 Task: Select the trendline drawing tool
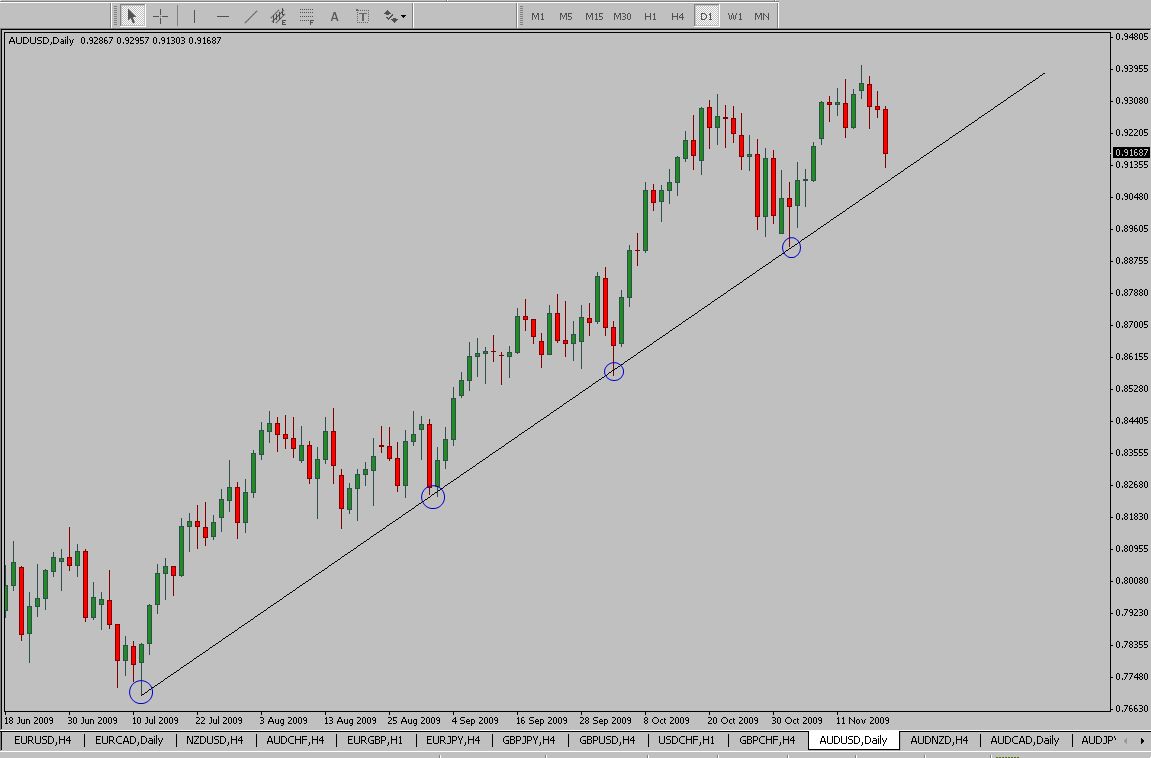(x=250, y=16)
